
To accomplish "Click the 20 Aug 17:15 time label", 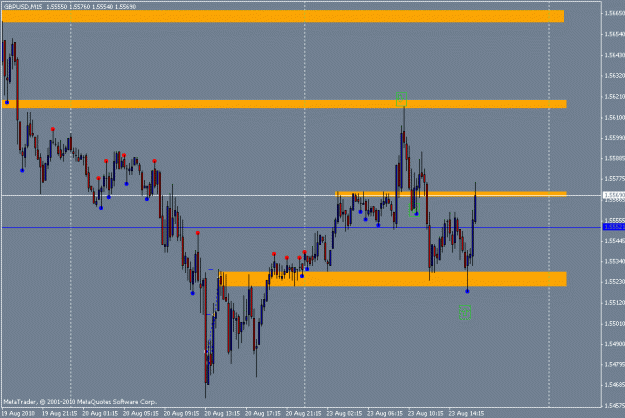I will tap(263, 413).
